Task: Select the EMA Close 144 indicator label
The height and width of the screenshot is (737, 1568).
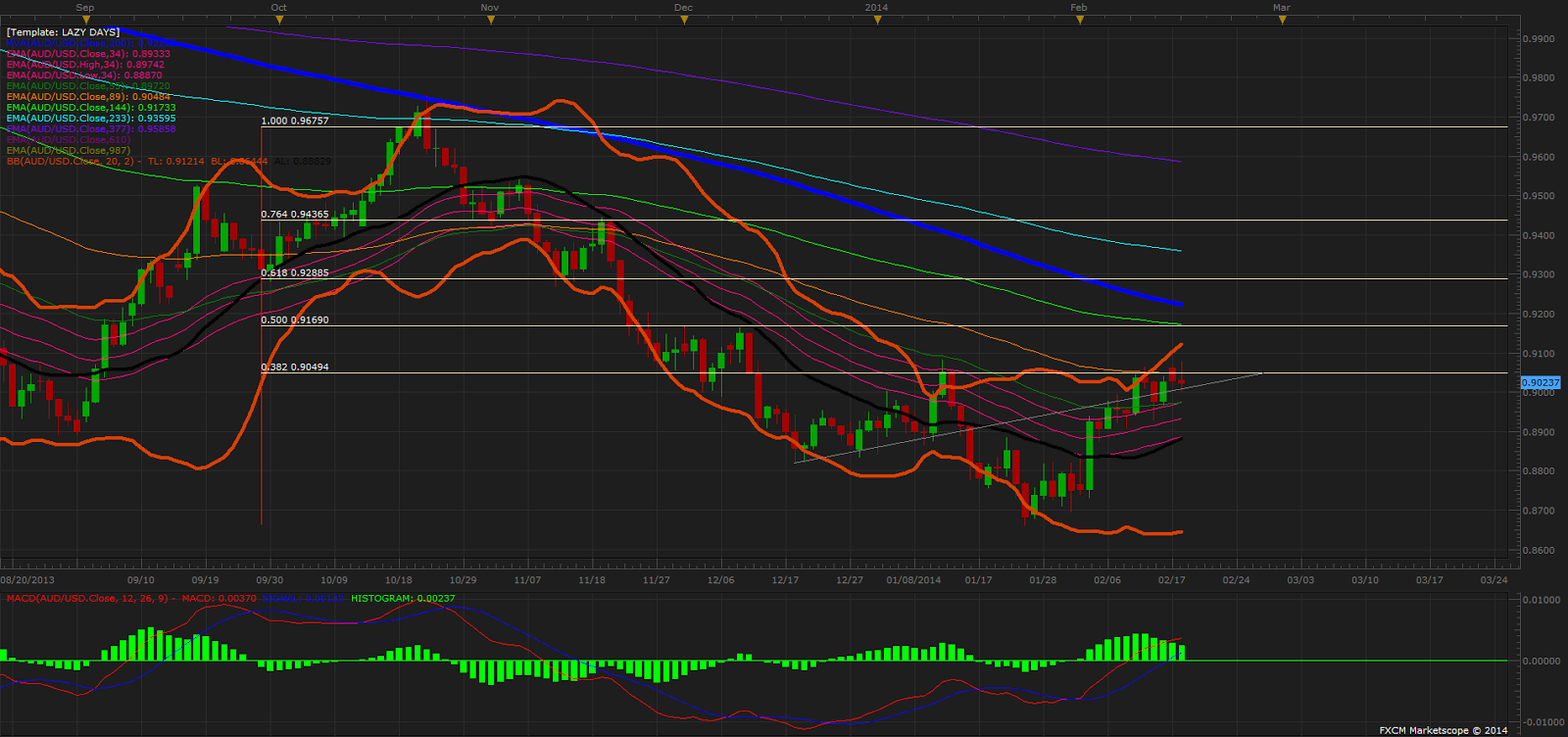Action: tap(91, 108)
